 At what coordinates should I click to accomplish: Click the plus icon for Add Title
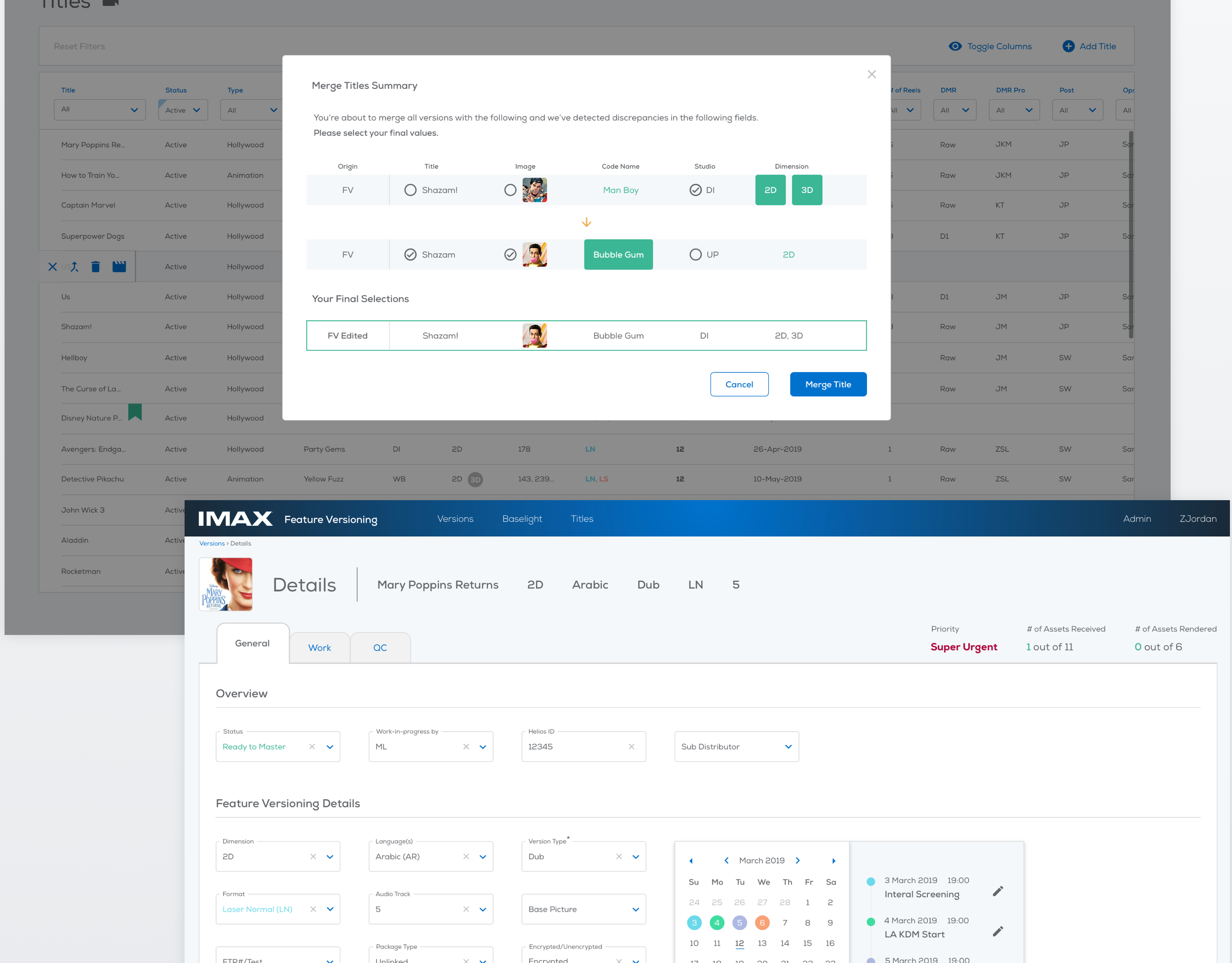click(1069, 46)
